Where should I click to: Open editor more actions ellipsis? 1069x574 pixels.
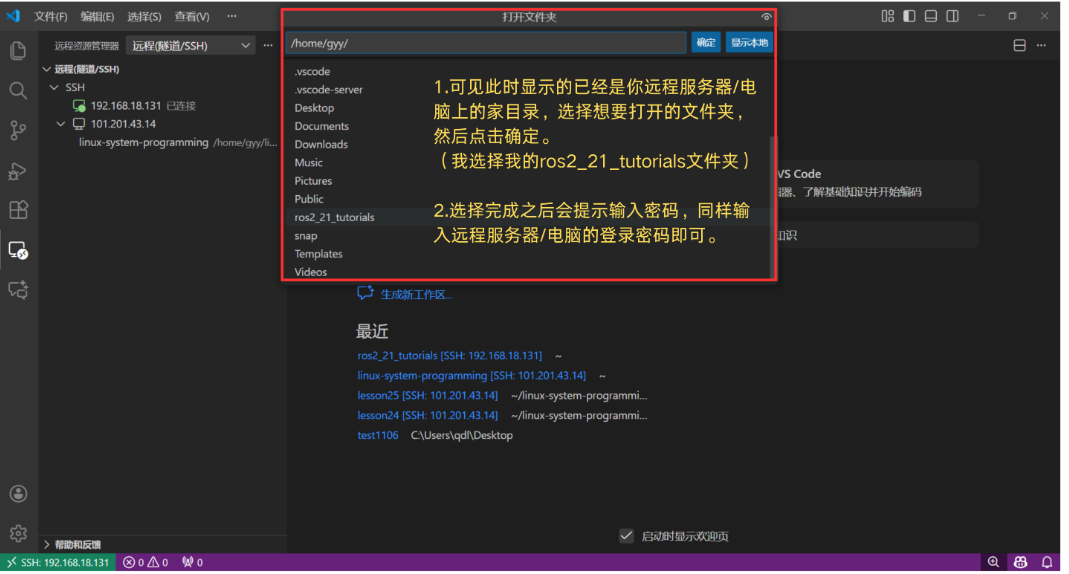(1042, 46)
